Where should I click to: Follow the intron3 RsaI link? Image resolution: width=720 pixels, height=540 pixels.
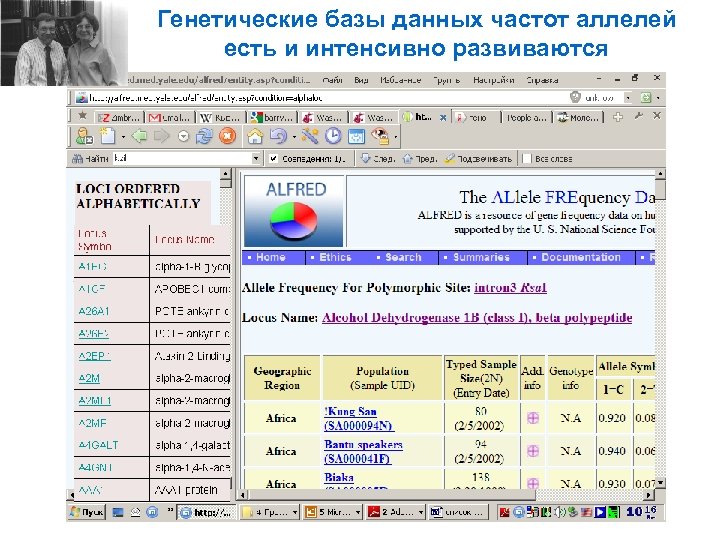pyautogui.click(x=510, y=288)
